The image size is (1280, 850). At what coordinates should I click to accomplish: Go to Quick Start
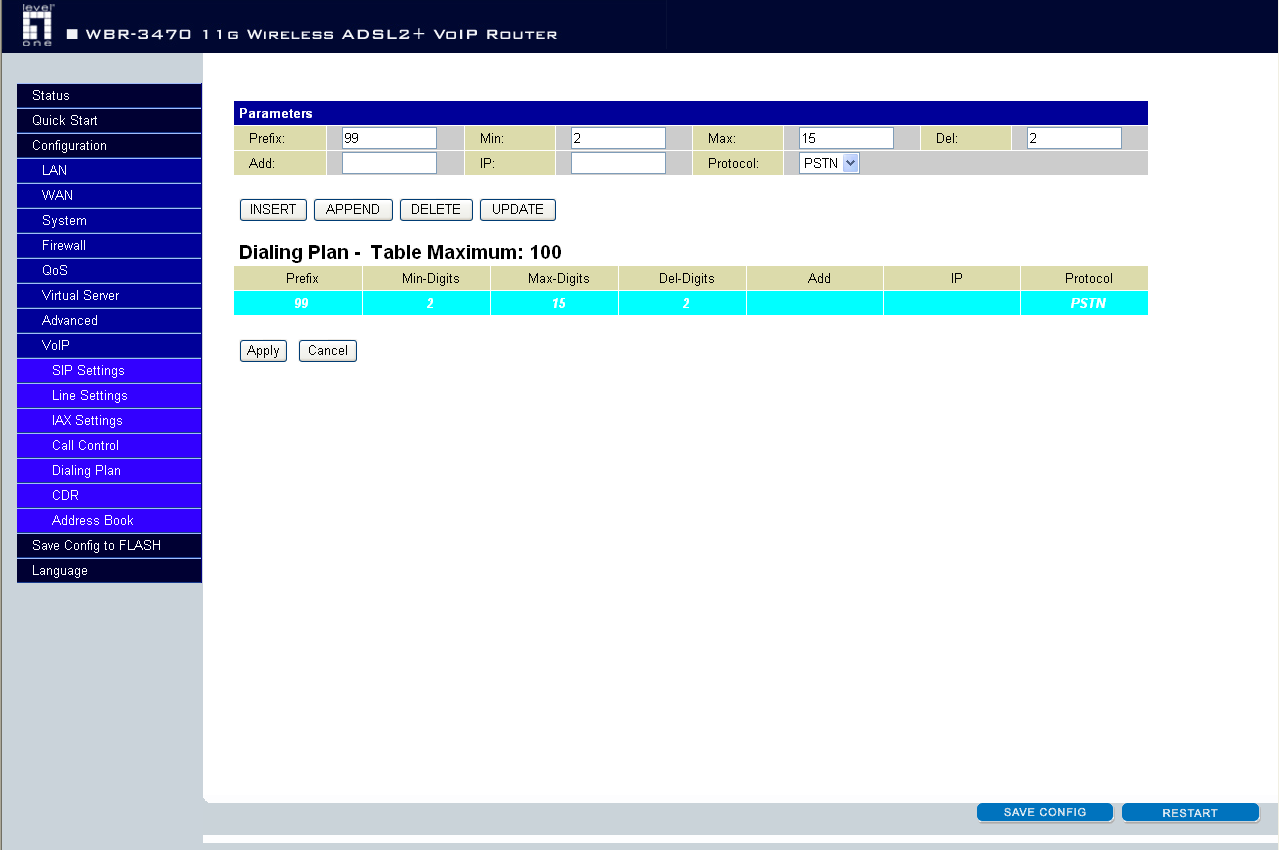click(x=109, y=121)
